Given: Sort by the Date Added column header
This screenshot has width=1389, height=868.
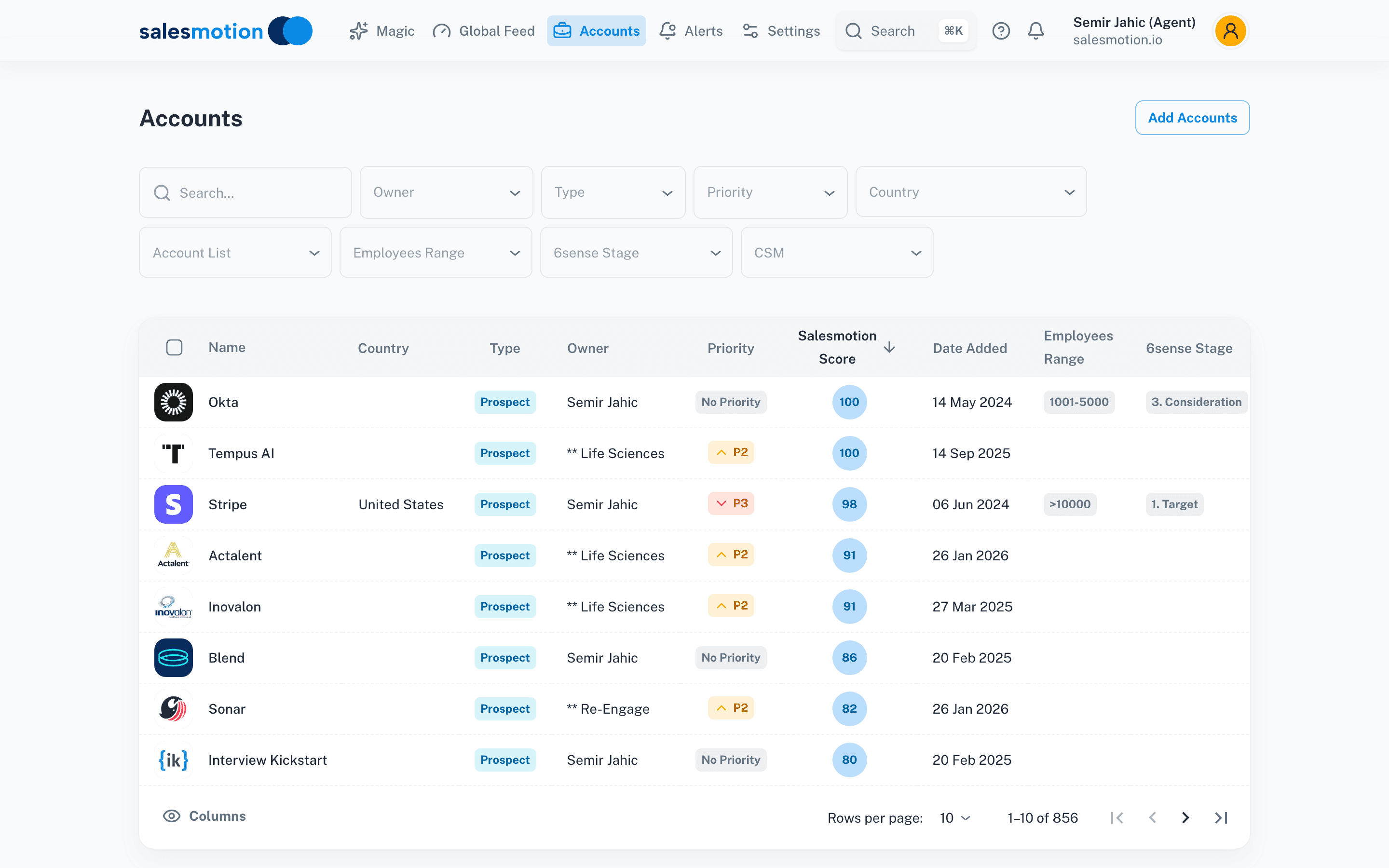Looking at the screenshot, I should tap(970, 348).
